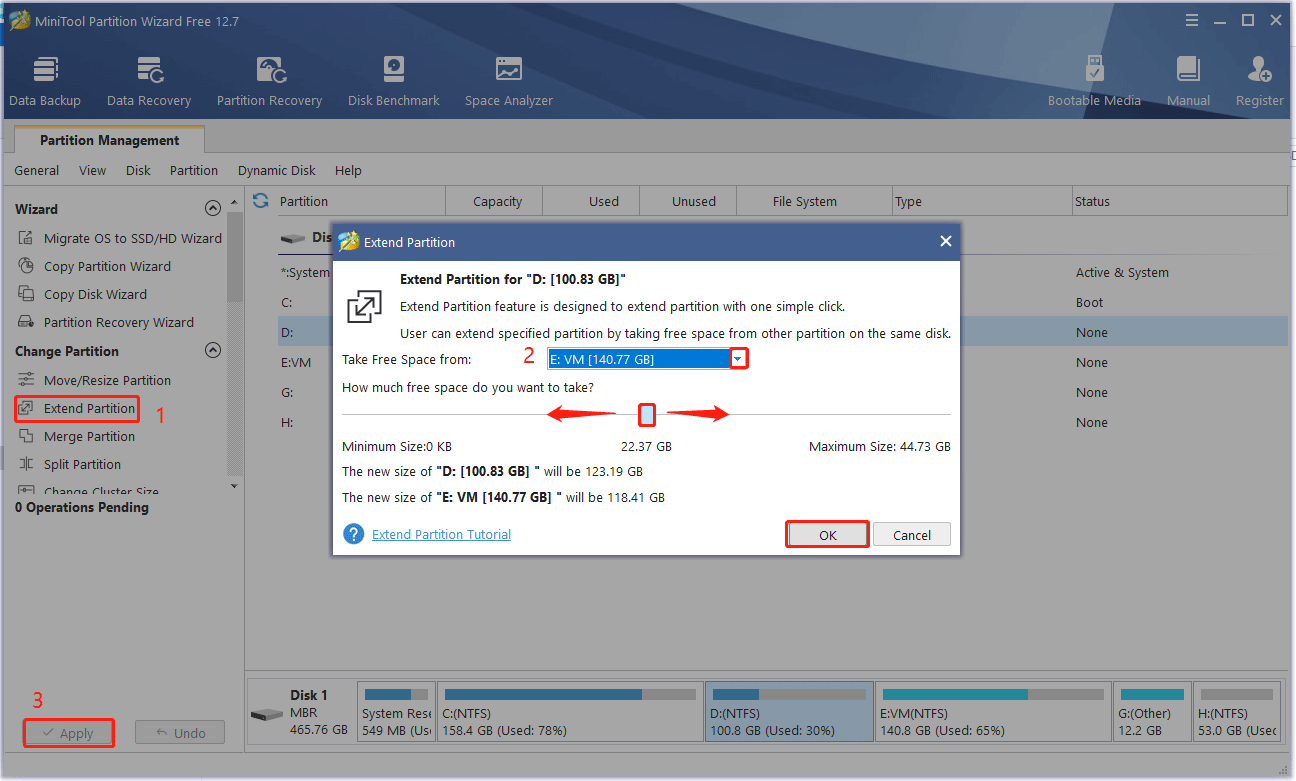
Task: Click the Apply button
Action: [x=69, y=733]
